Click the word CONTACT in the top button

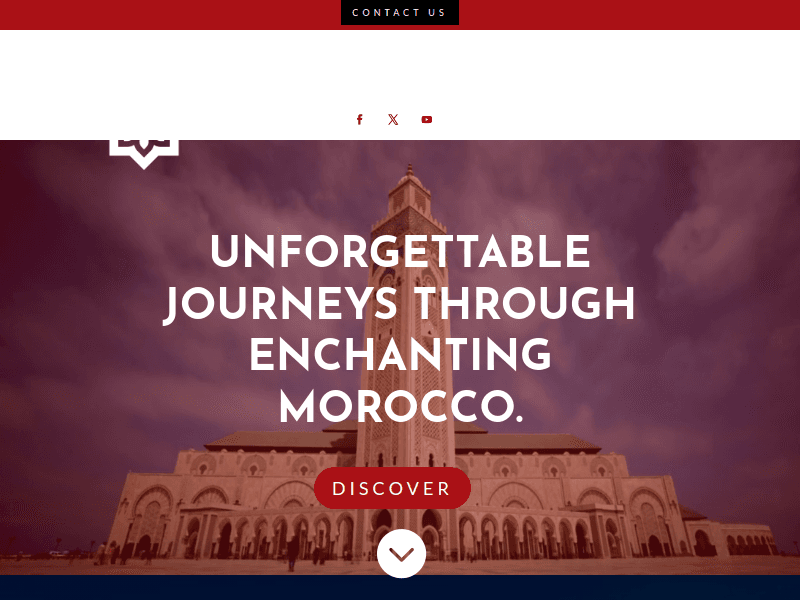385,13
